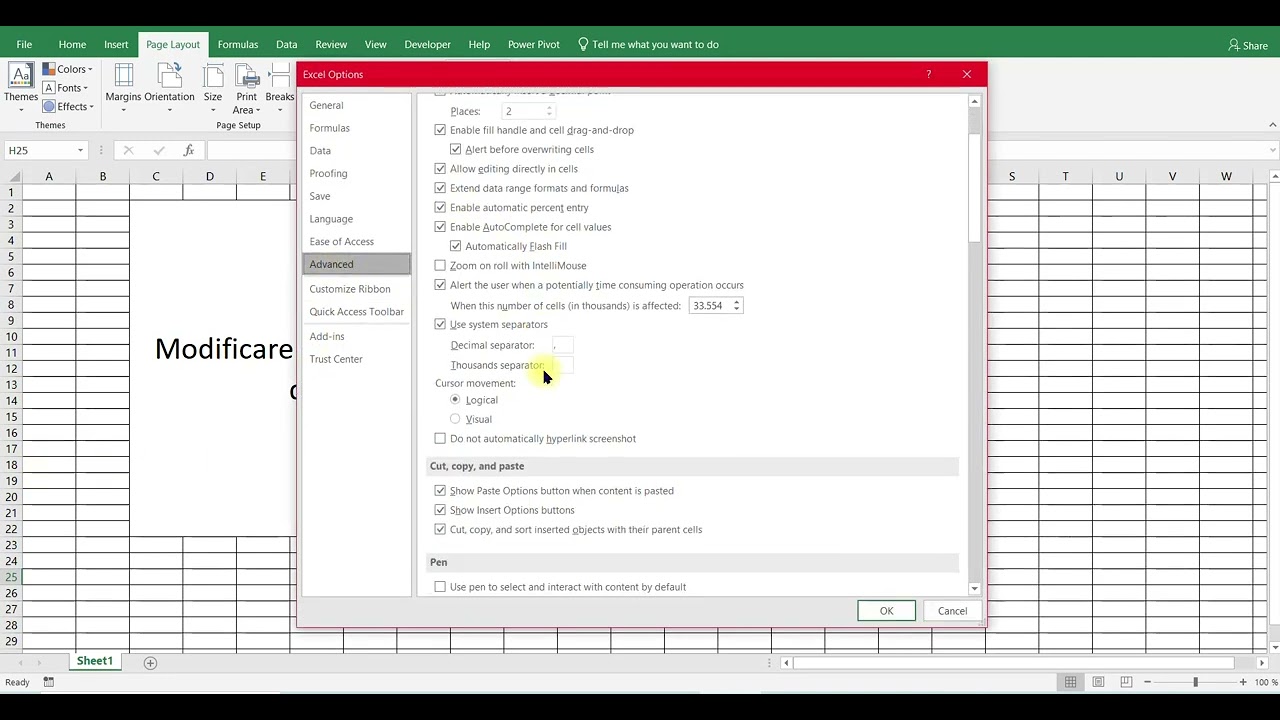Click the 100% zoom level
This screenshot has height=720, width=1280.
1266,682
